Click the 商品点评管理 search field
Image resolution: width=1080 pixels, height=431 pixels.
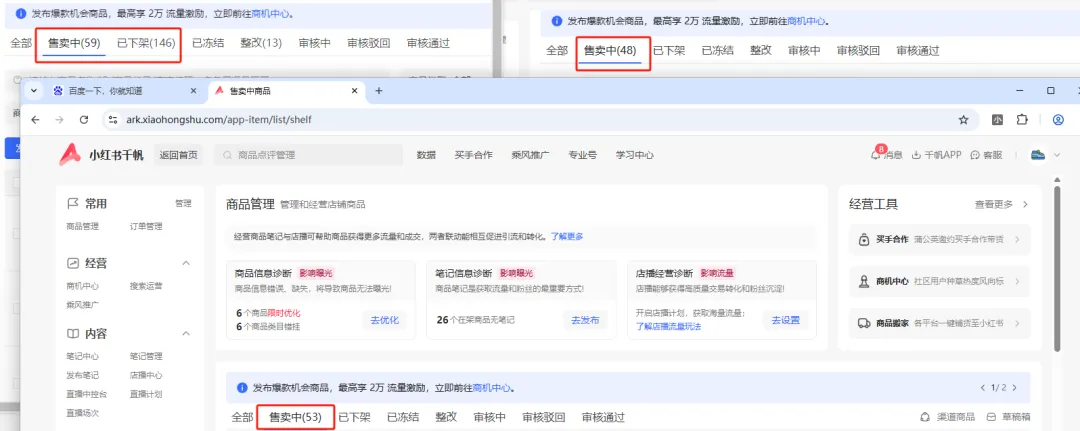point(309,155)
